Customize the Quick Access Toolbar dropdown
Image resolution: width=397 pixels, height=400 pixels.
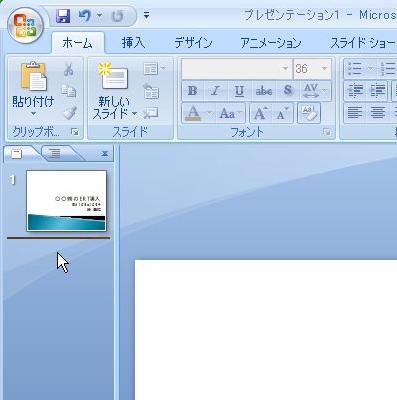pos(146,16)
